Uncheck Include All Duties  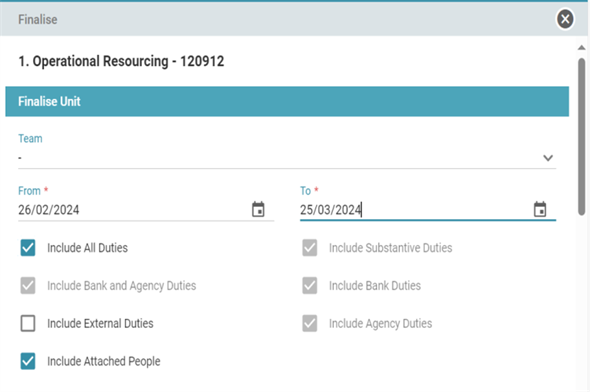click(x=28, y=248)
